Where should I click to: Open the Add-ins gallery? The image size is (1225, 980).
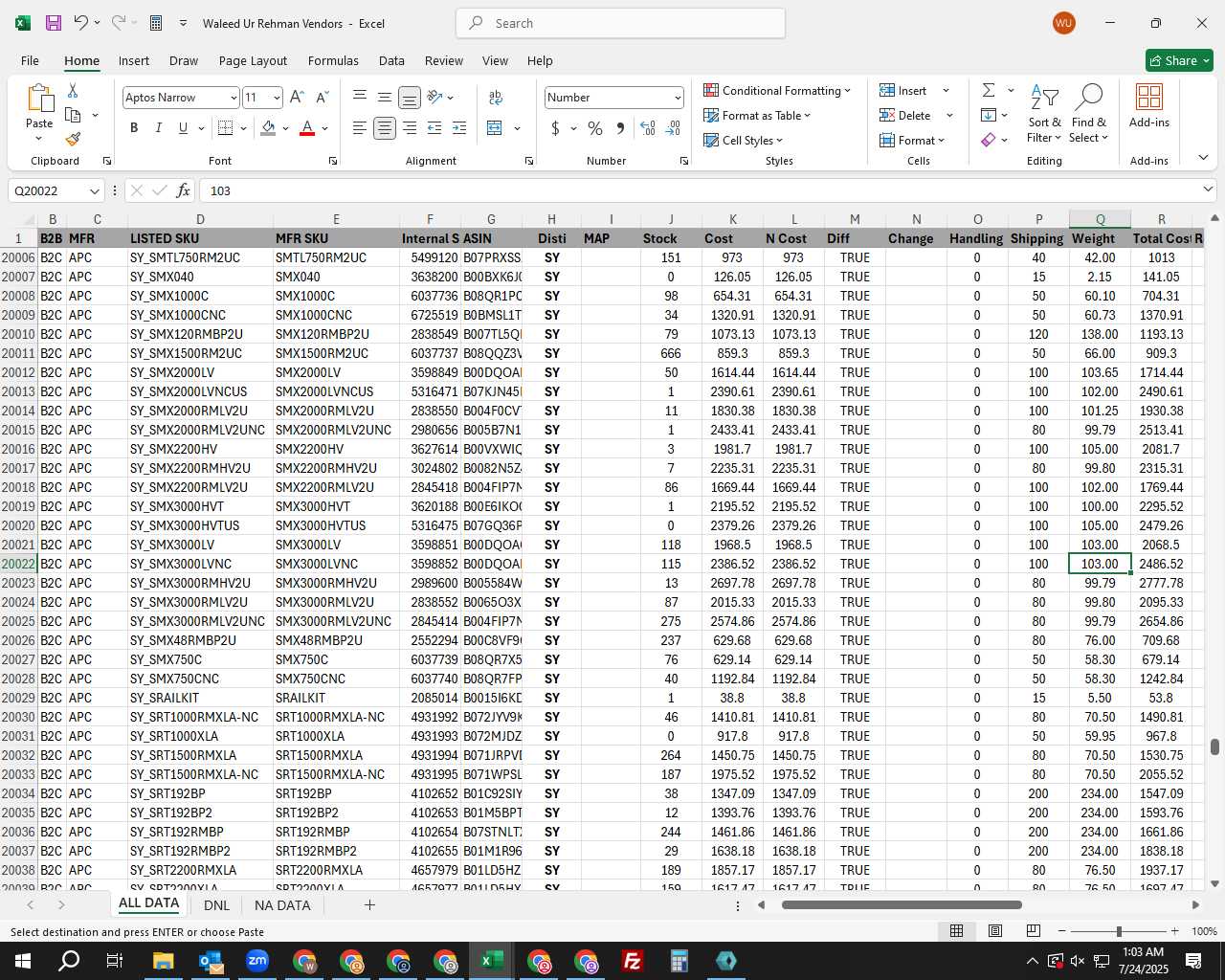point(1148,105)
